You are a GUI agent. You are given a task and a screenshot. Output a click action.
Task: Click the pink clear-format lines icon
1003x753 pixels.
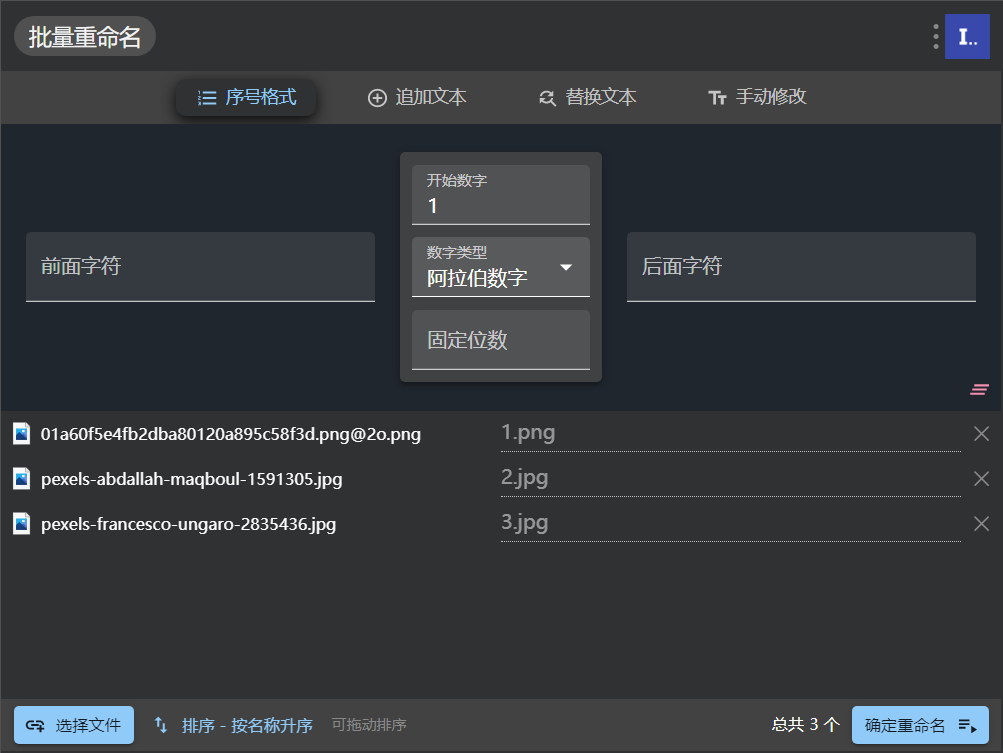point(979,389)
